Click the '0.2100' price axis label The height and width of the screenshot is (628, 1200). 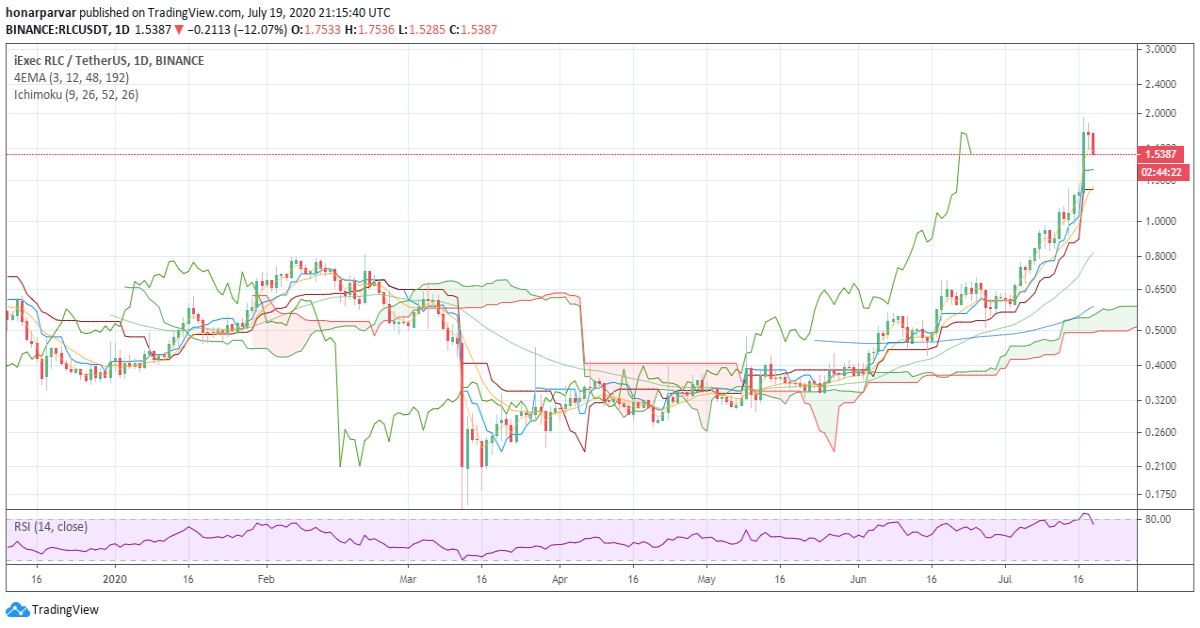point(1159,465)
